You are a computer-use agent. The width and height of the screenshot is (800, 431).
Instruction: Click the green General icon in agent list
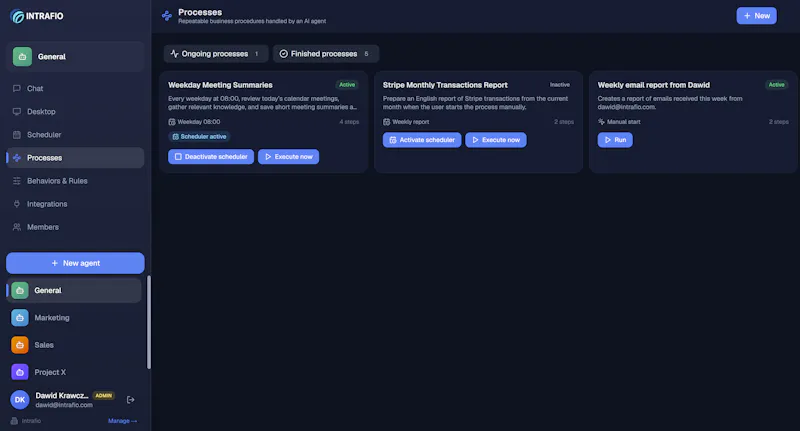tap(20, 290)
